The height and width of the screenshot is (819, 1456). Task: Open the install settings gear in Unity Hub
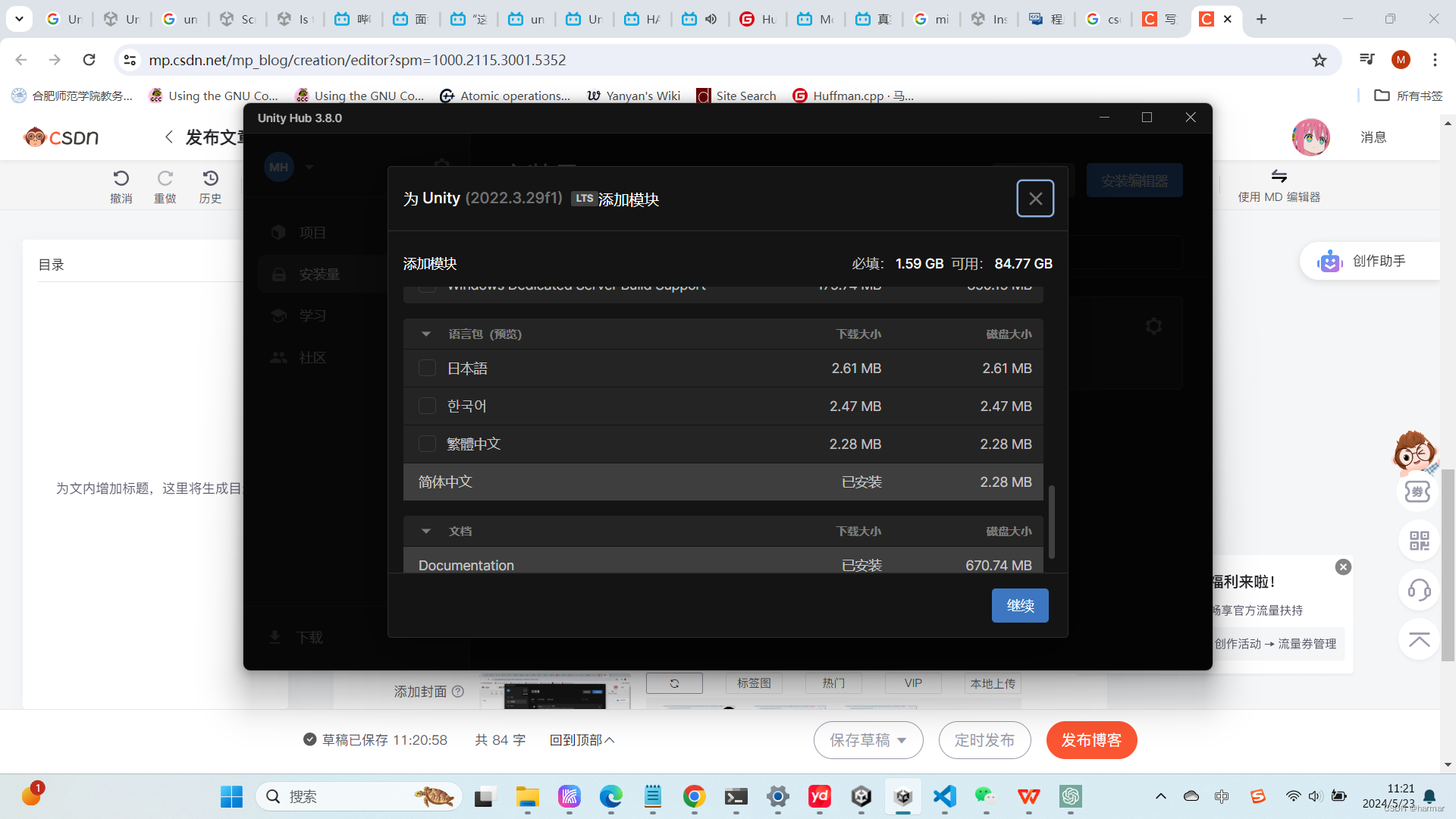click(x=1153, y=326)
